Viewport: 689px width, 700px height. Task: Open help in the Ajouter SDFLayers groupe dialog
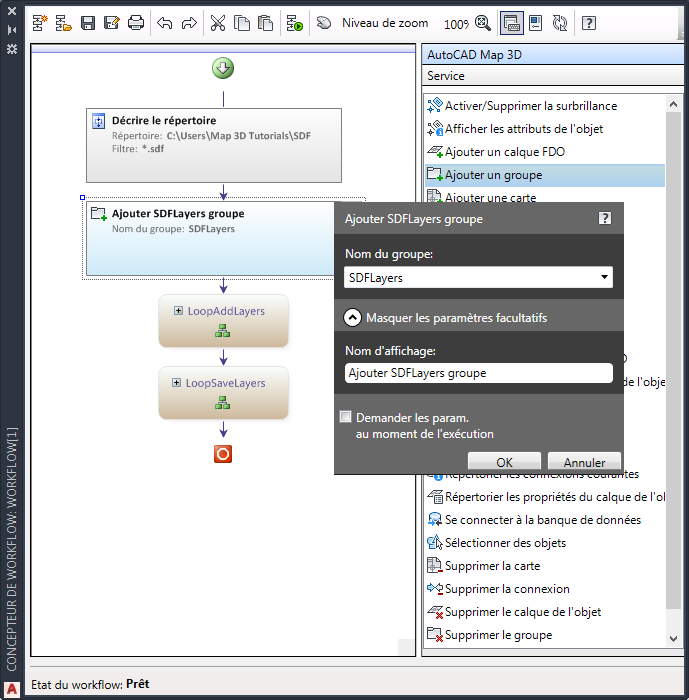coord(605,218)
